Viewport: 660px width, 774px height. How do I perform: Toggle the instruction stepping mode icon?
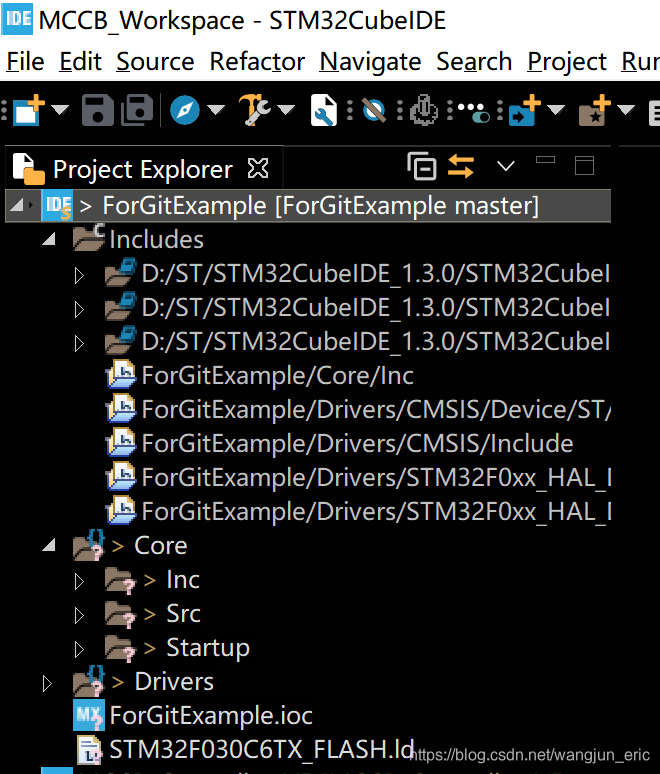click(x=473, y=113)
